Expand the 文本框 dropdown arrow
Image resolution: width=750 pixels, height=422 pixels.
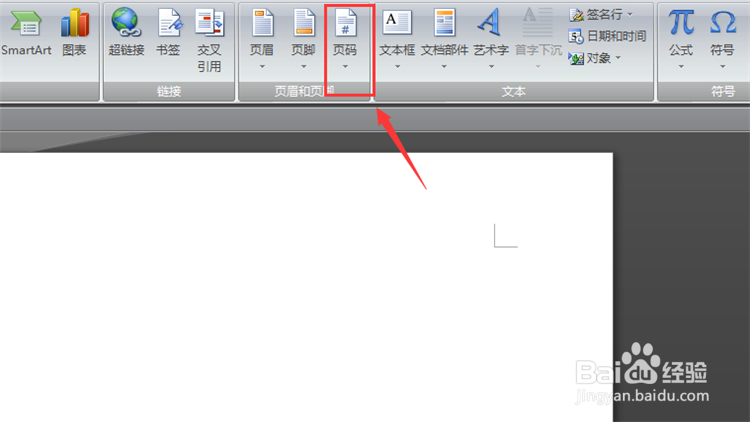tap(397, 67)
